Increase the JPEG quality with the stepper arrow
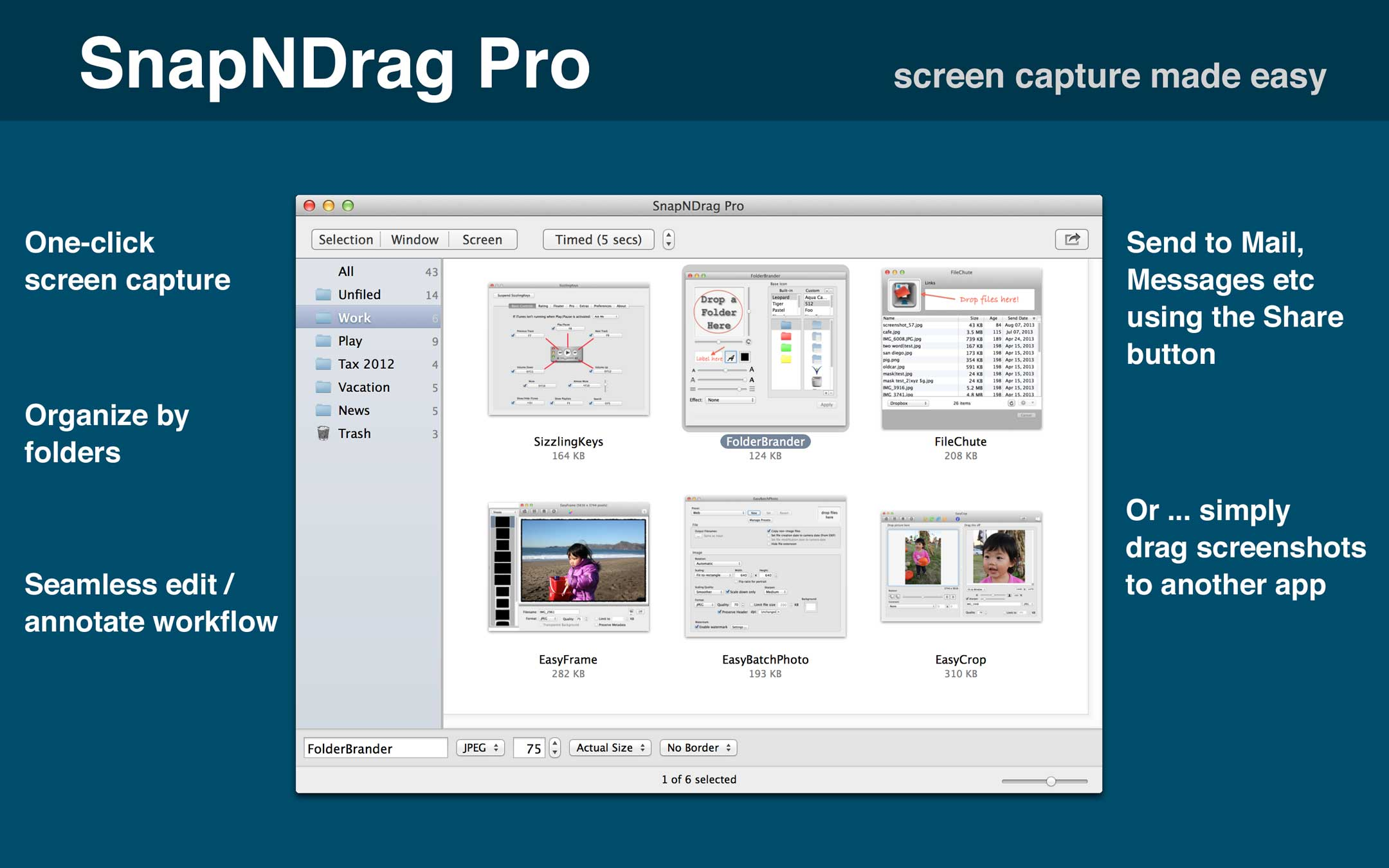The width and height of the screenshot is (1389, 868). pyautogui.click(x=554, y=743)
